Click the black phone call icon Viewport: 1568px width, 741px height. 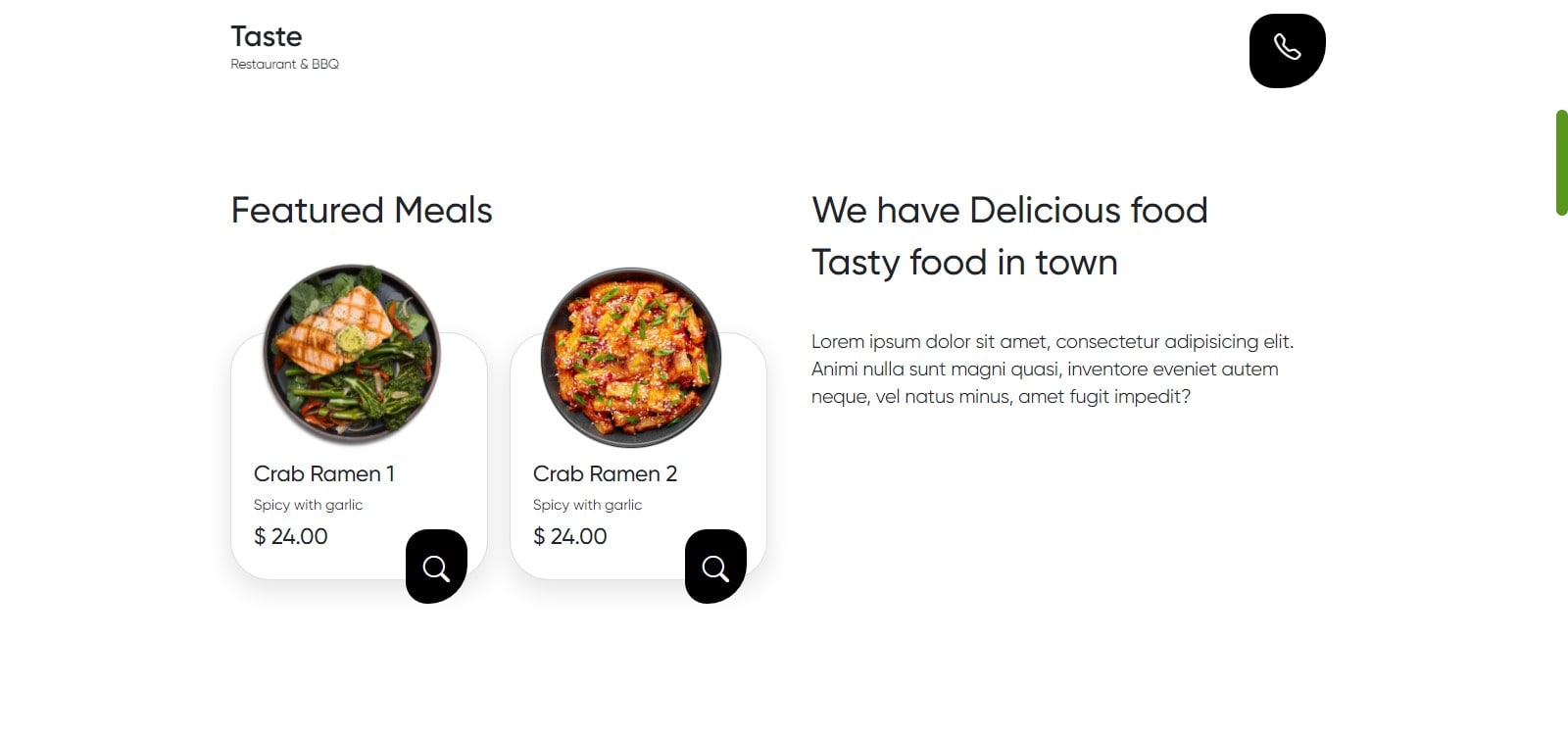[1287, 50]
